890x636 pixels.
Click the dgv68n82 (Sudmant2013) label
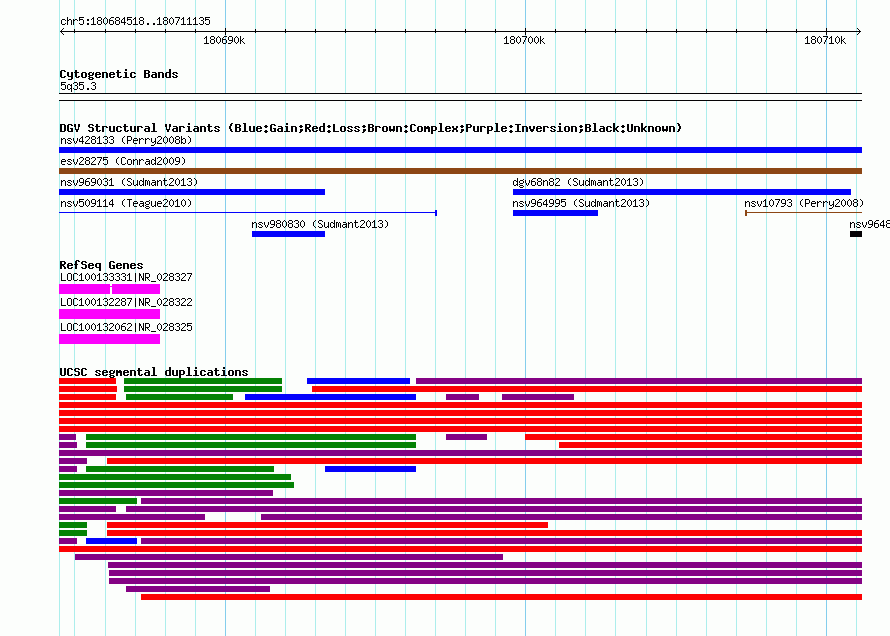578,182
